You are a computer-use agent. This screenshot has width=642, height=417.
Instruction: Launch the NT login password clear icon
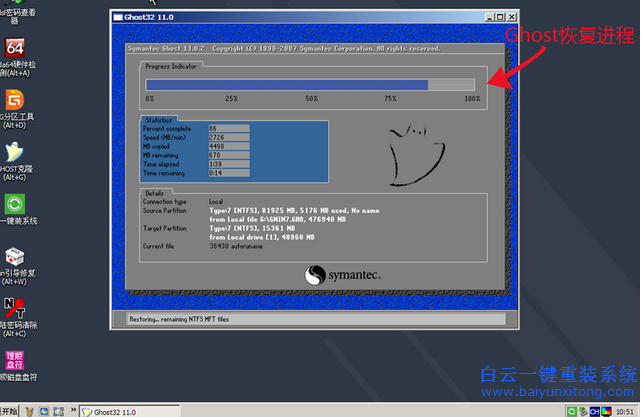[15, 307]
